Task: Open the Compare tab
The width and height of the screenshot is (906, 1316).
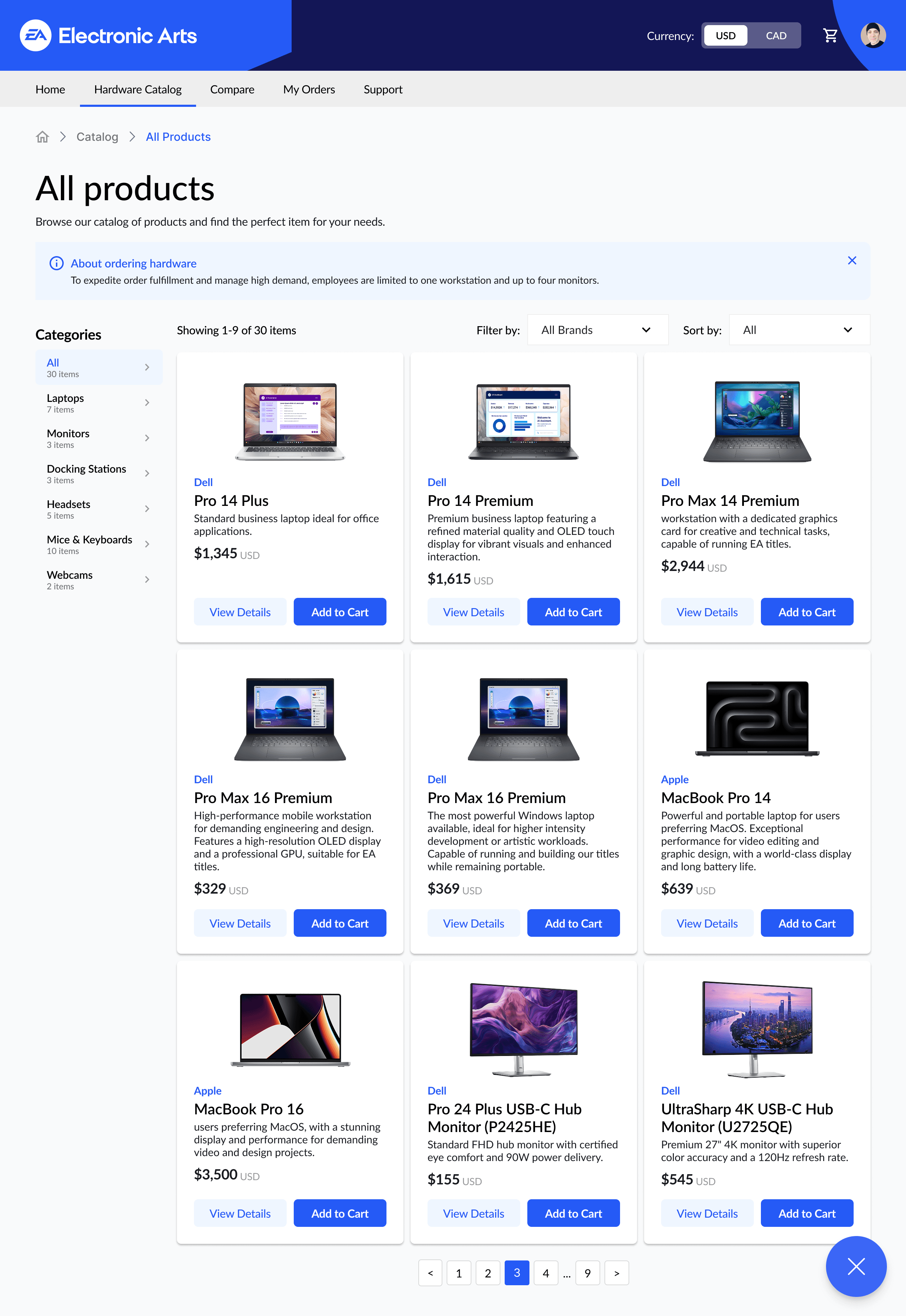Action: tap(232, 89)
